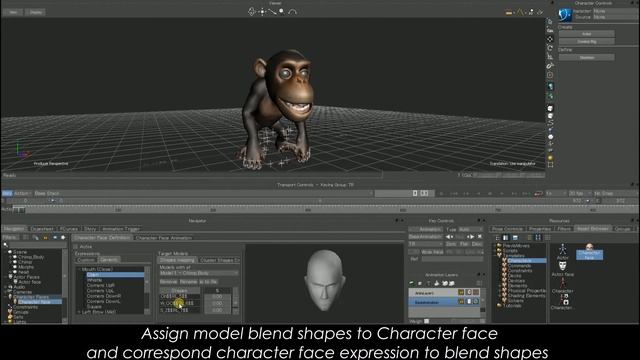Select the Squash expression
Viewport: 640px width, 360px height.
(94, 307)
